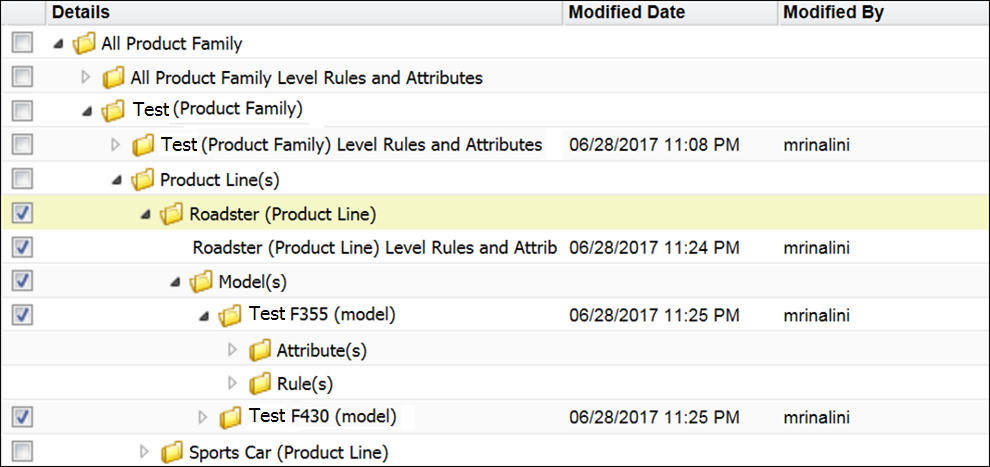Collapse the Test F355 (model) node
The width and height of the screenshot is (990, 467).
(x=204, y=316)
